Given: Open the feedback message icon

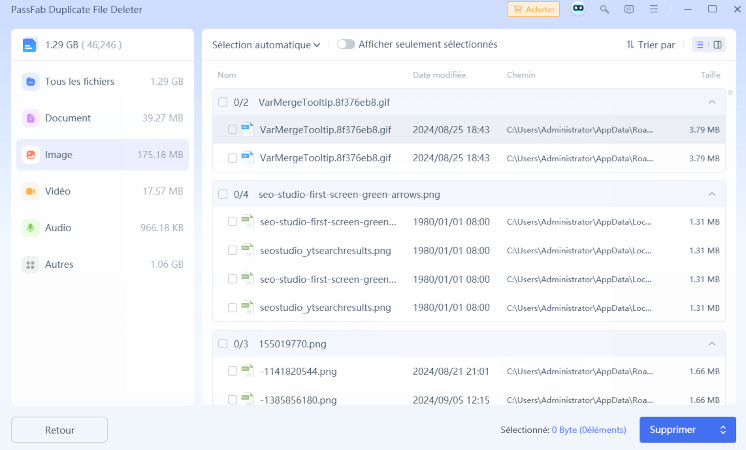Looking at the screenshot, I should point(629,9).
